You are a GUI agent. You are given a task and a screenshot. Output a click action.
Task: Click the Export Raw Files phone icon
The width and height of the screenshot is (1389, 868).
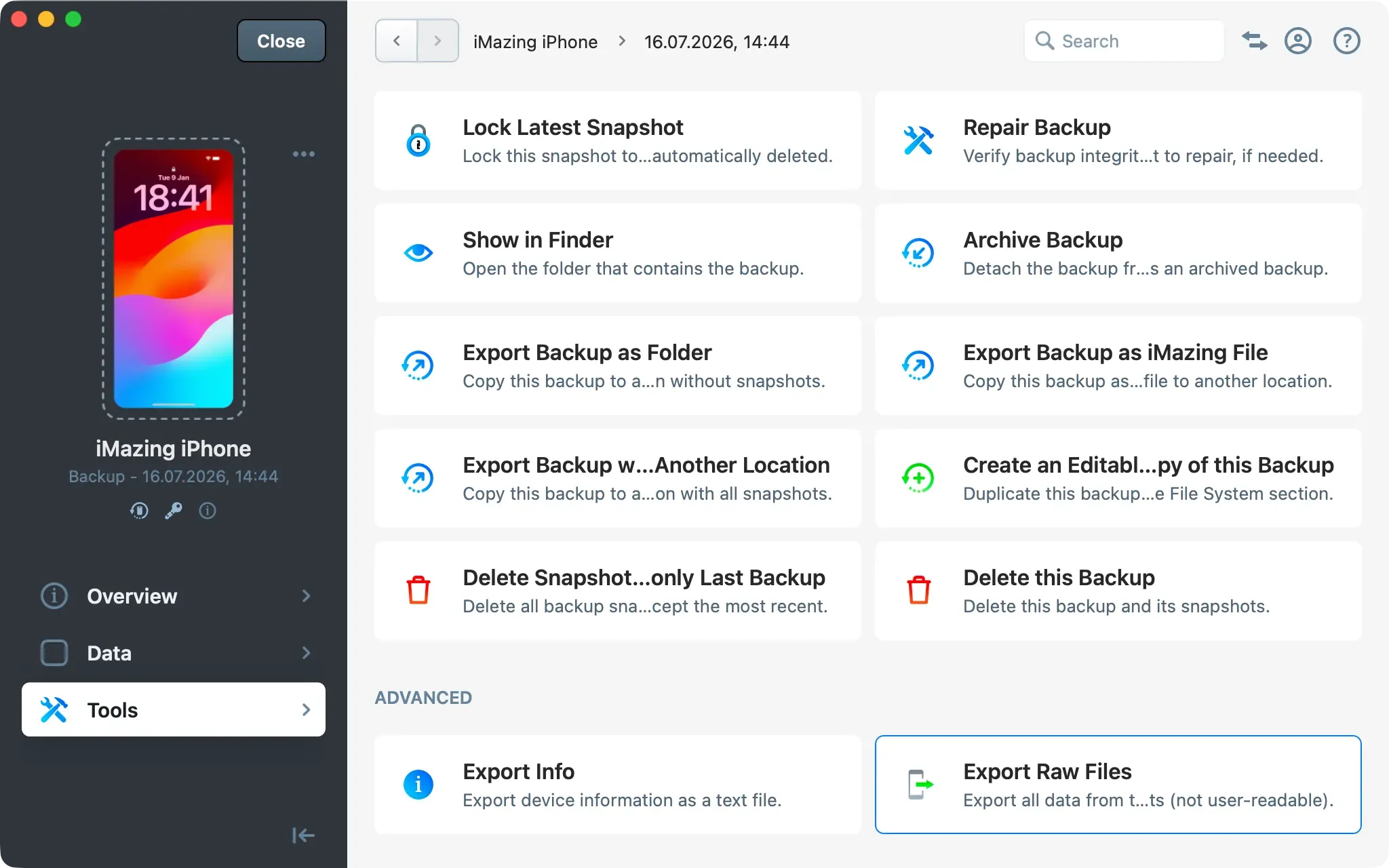click(x=920, y=785)
